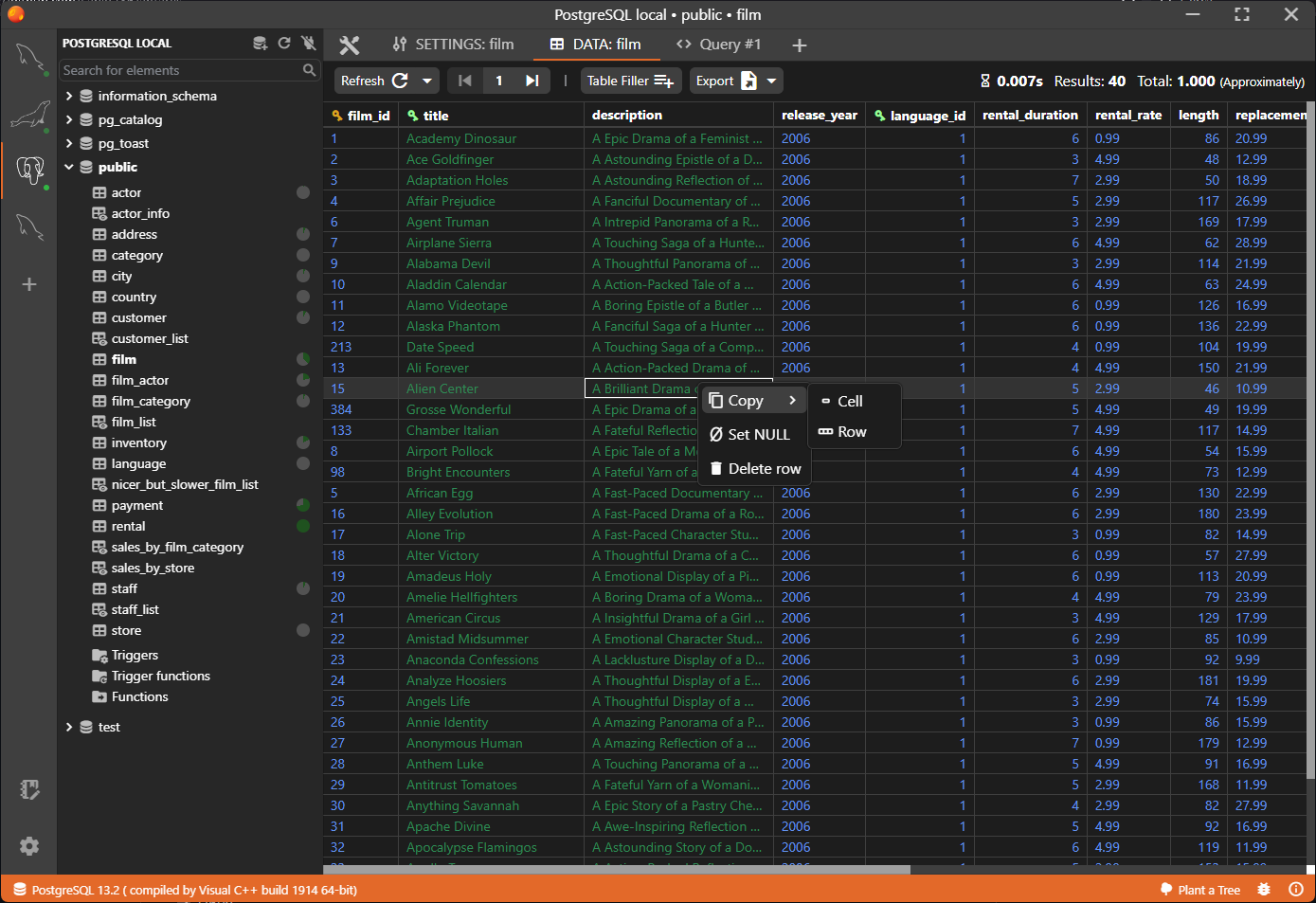The height and width of the screenshot is (903, 1316).
Task: Collapse the public schema
Action: (x=69, y=167)
